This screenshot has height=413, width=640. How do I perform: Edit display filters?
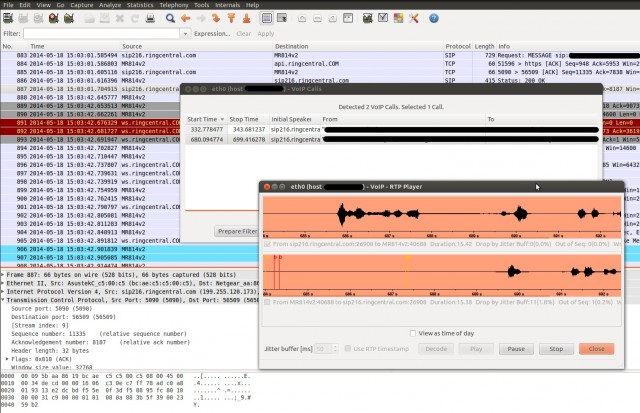(383, 18)
